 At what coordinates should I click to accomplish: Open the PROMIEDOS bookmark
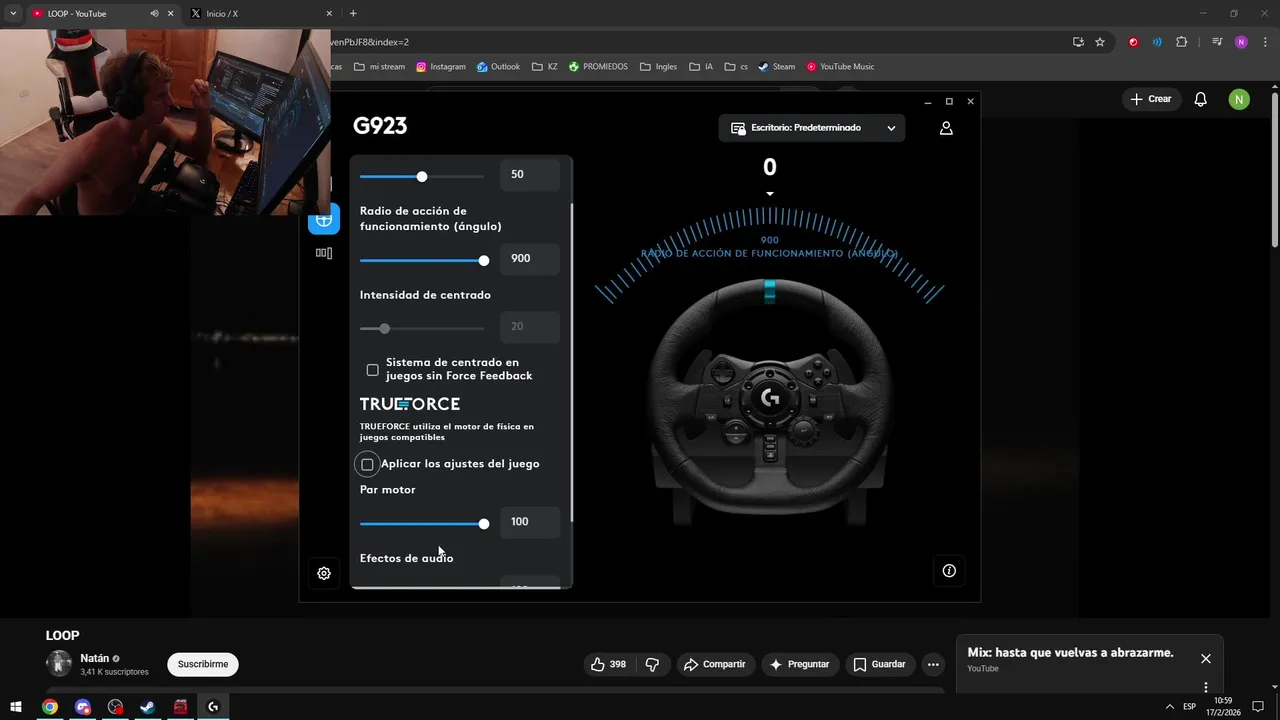pos(598,67)
